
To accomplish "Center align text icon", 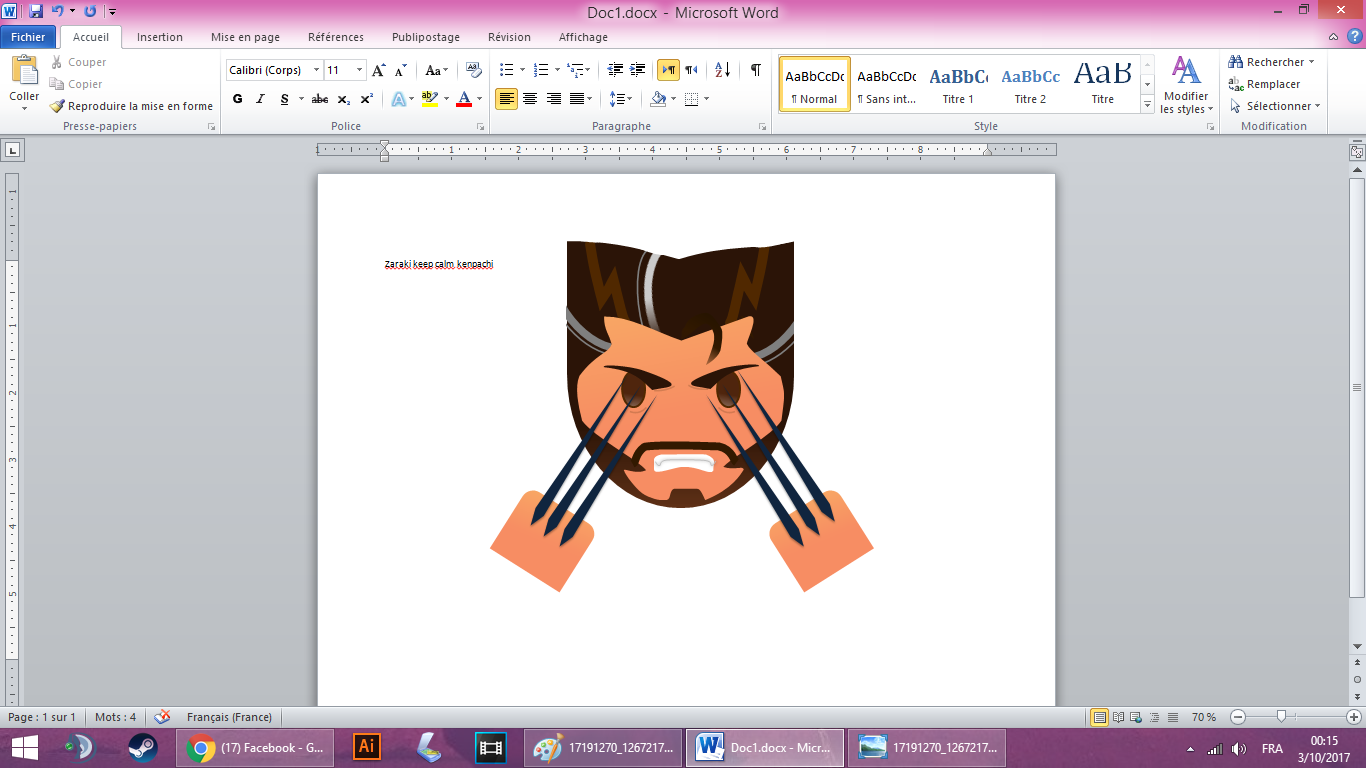I will 530,99.
